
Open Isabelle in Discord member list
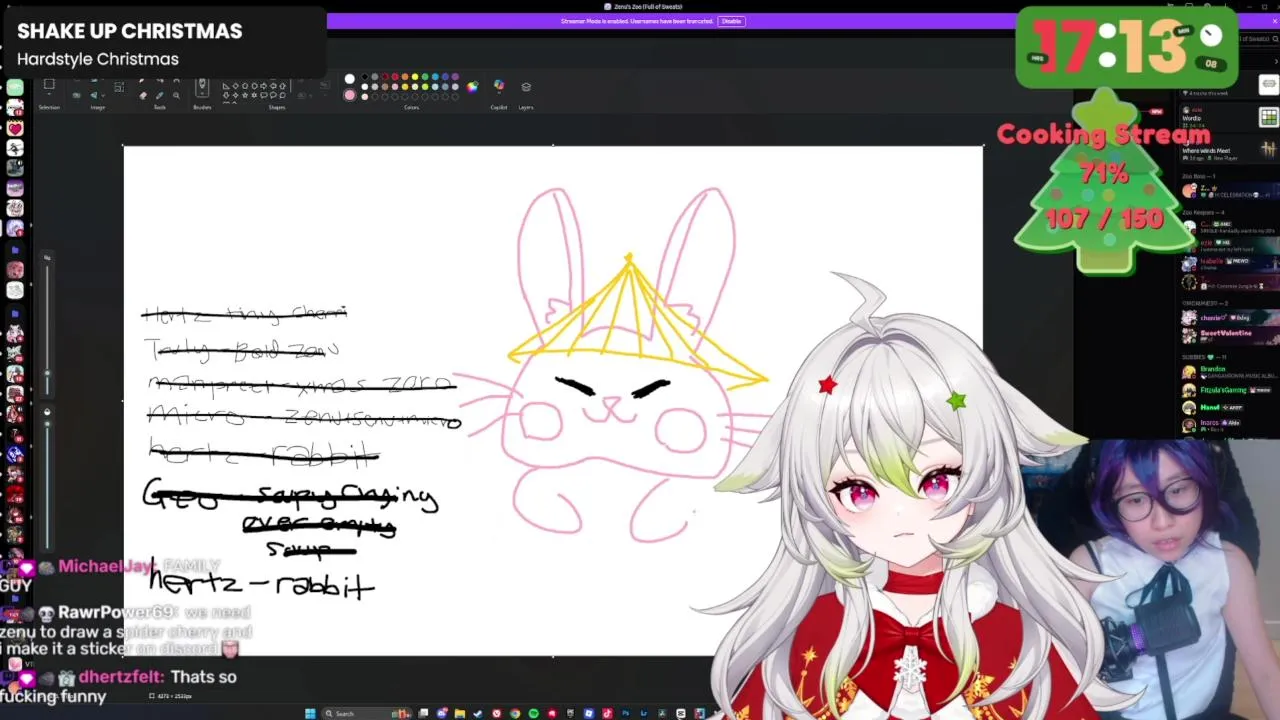(1230, 264)
